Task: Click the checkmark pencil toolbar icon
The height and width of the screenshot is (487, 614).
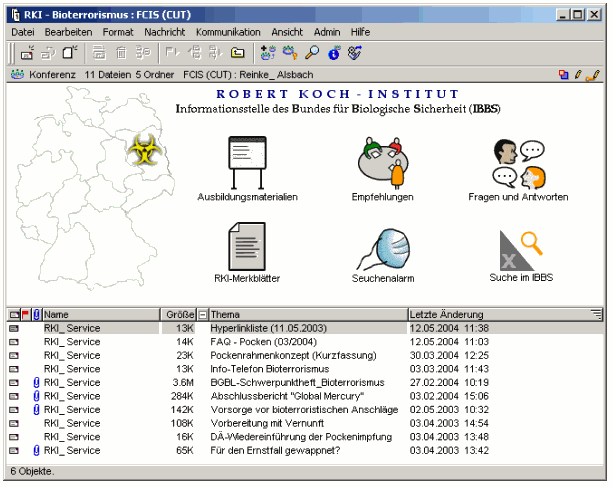Action: point(355,53)
